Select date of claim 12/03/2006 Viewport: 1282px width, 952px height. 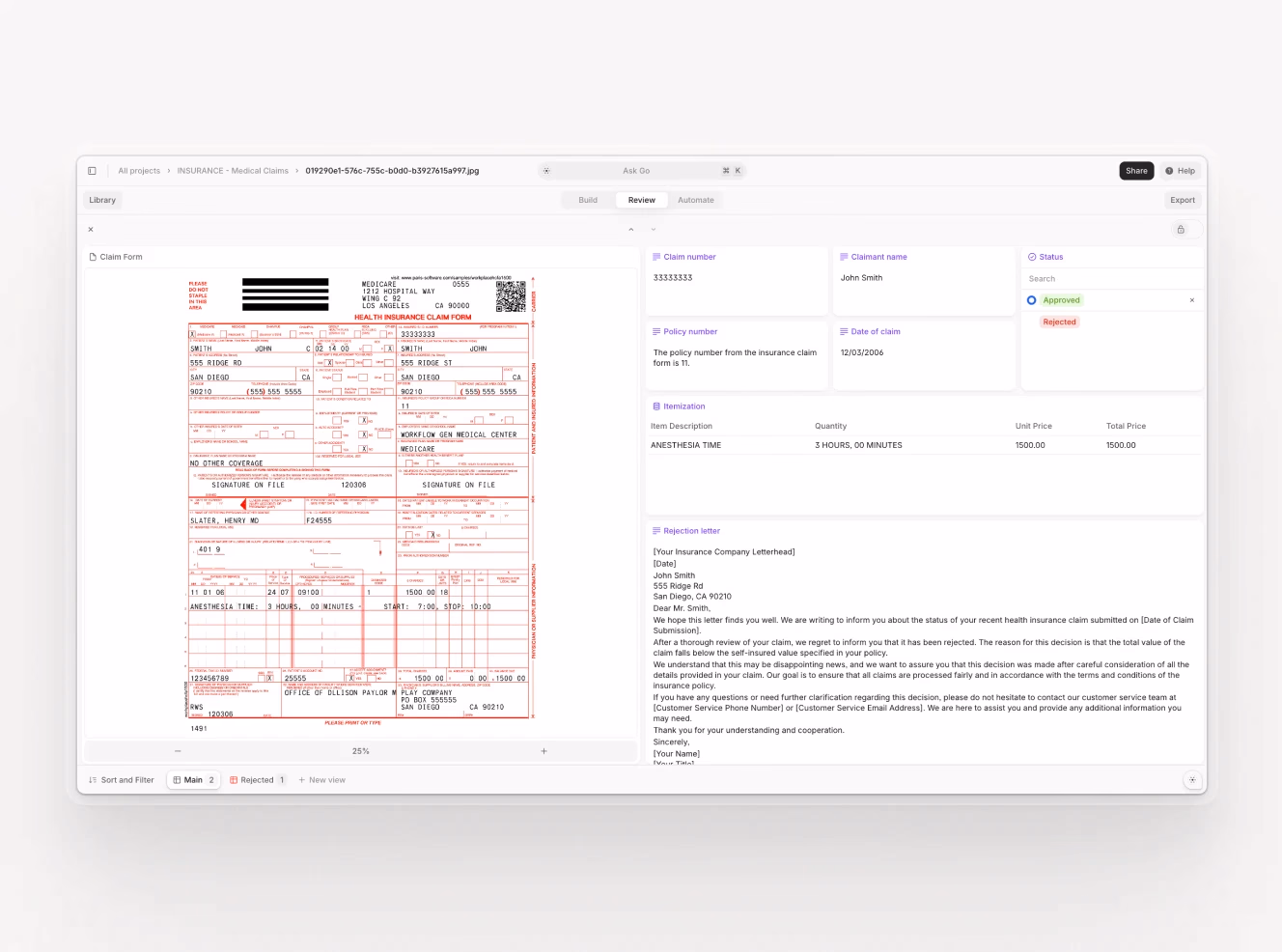click(862, 352)
